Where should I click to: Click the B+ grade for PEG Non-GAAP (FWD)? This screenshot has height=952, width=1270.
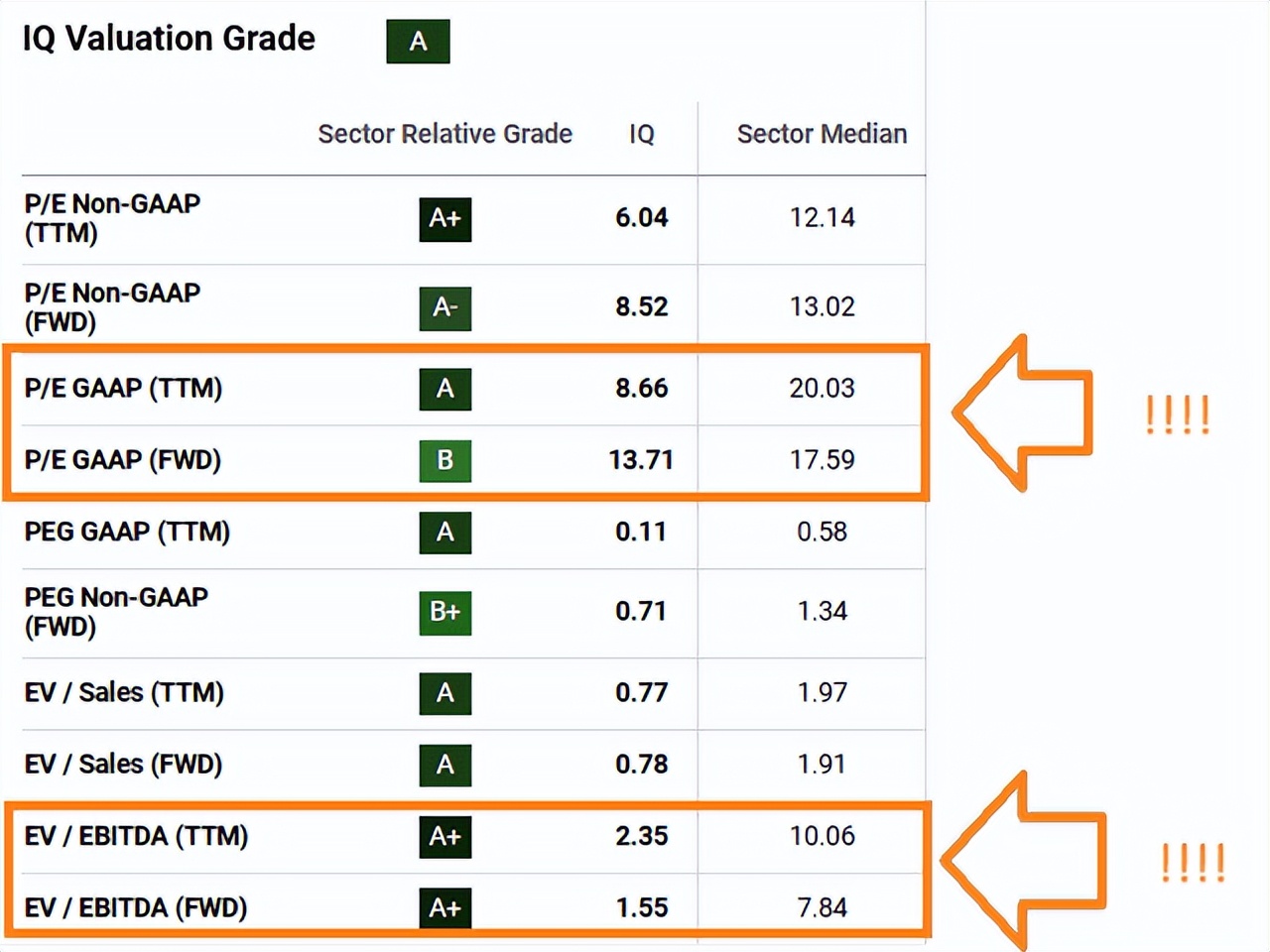444,612
